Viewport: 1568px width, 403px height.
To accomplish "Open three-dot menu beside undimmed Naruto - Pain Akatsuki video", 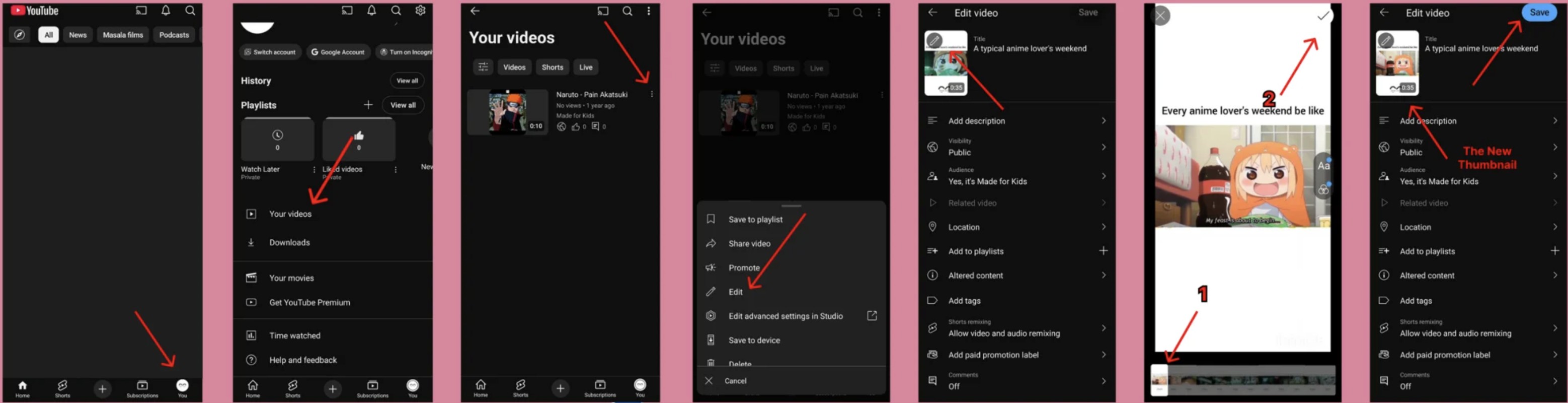I will [651, 95].
